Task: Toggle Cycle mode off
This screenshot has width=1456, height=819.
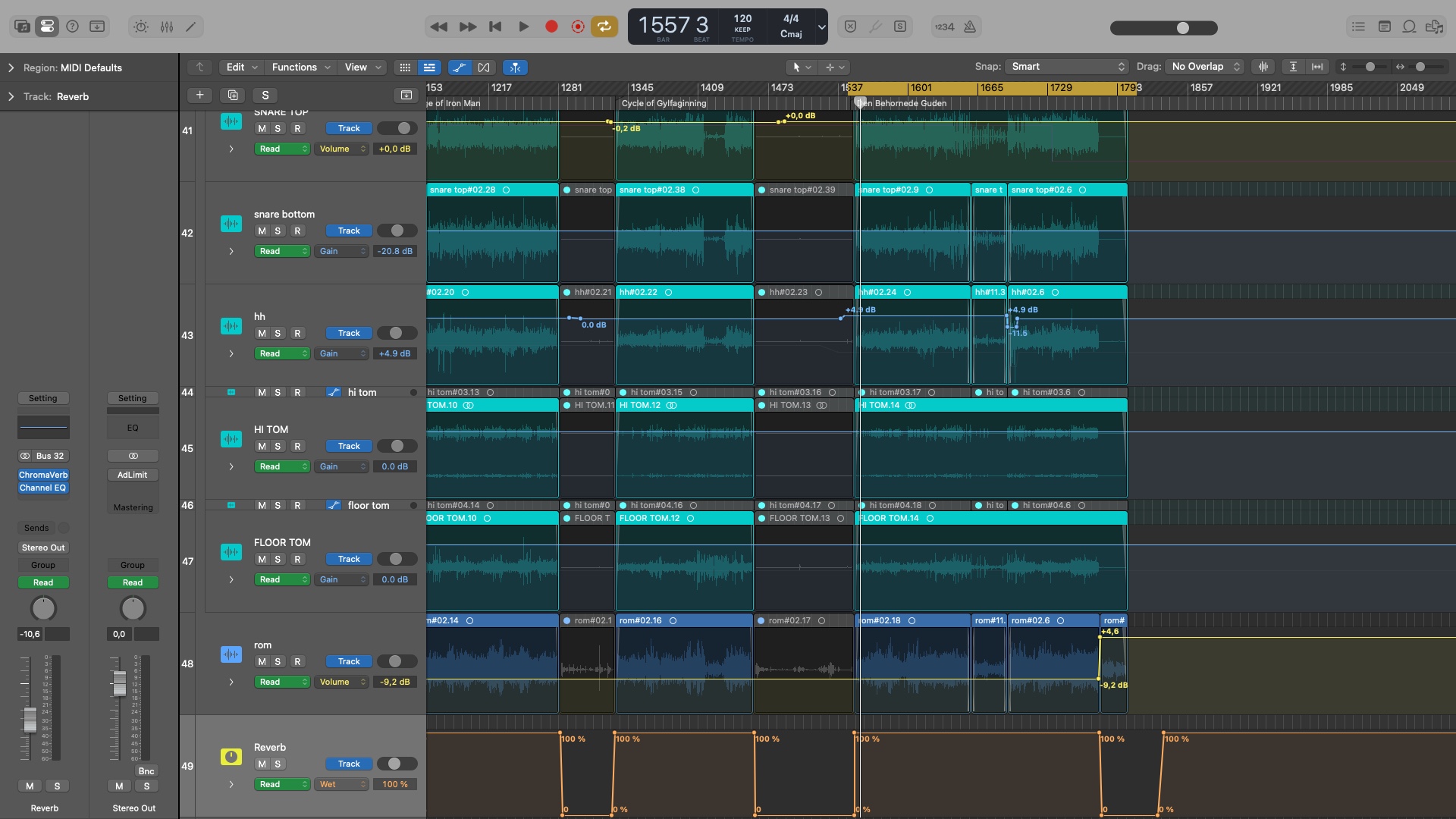Action: (604, 27)
